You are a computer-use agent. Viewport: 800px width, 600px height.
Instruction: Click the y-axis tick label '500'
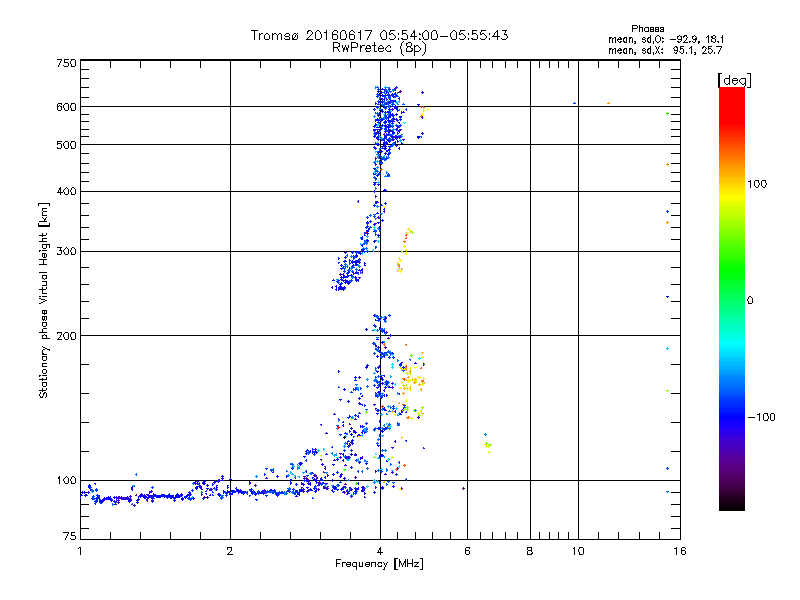[x=66, y=145]
